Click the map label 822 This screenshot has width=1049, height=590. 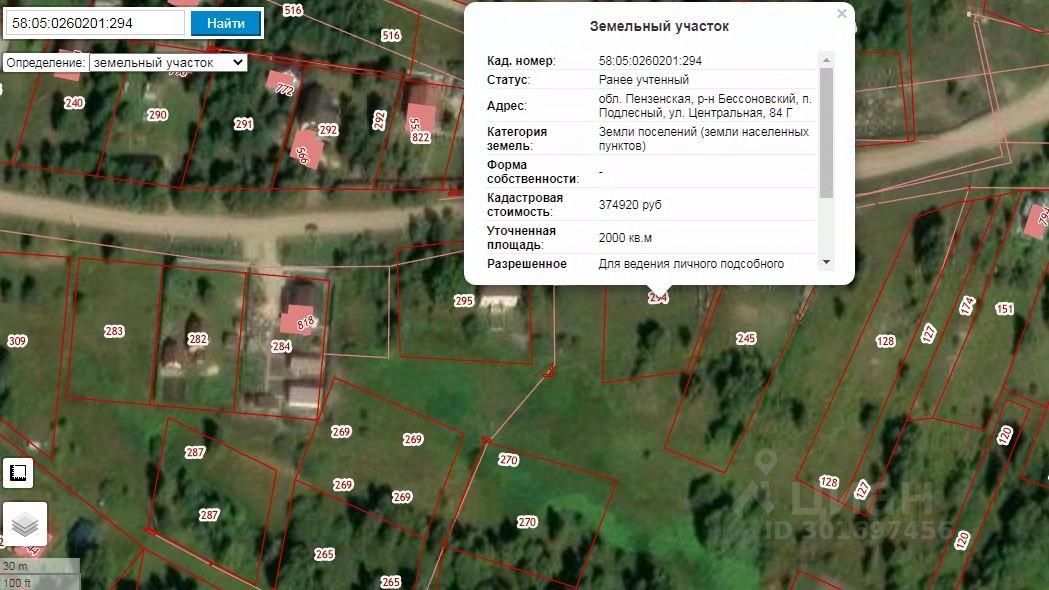click(x=421, y=138)
